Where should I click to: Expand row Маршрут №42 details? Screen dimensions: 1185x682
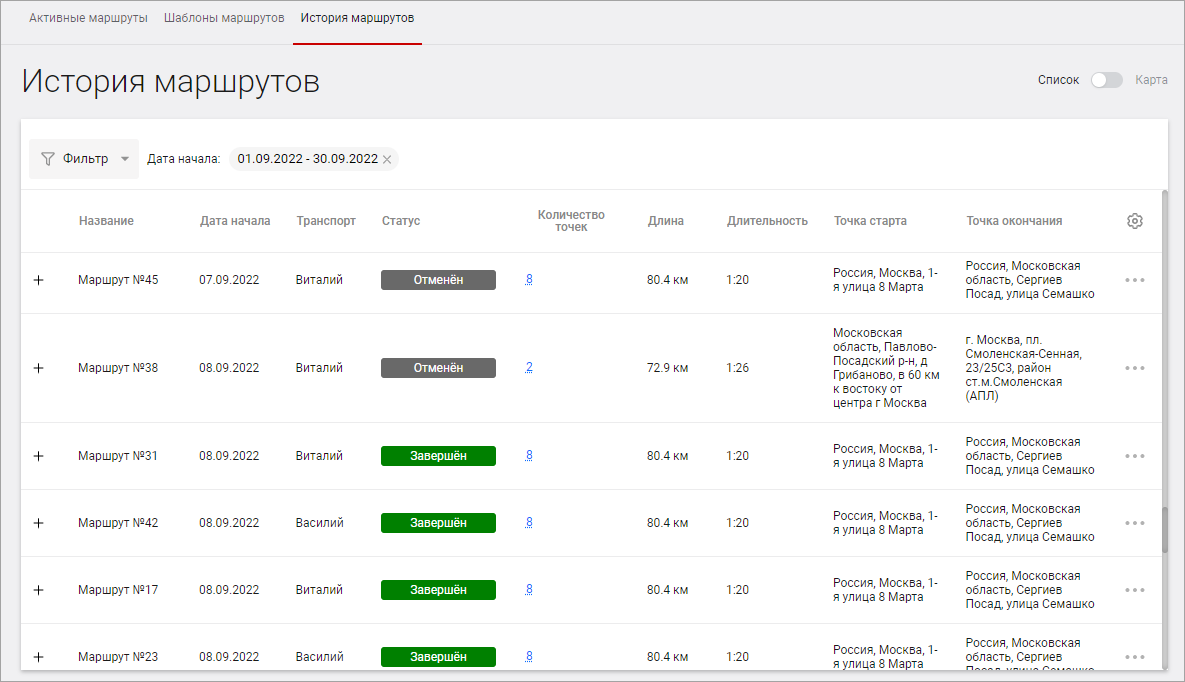pyautogui.click(x=39, y=523)
